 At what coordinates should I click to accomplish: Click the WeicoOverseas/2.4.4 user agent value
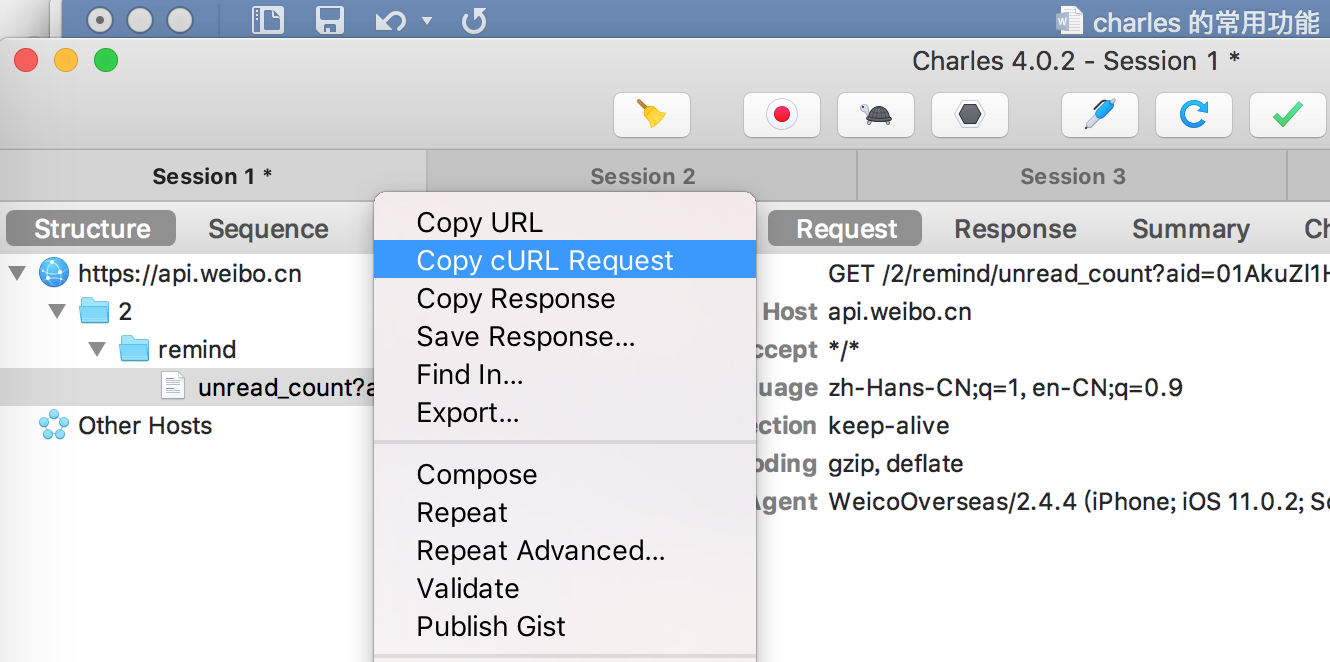(x=1078, y=501)
